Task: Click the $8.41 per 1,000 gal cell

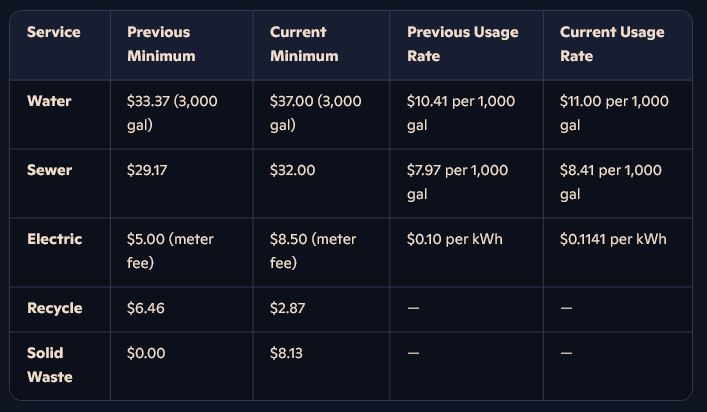Action: click(610, 182)
